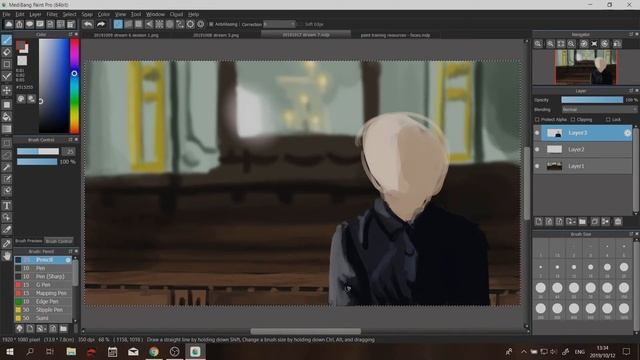The height and width of the screenshot is (360, 640).
Task: Hide Layer2 visibility dot
Action: point(537,149)
